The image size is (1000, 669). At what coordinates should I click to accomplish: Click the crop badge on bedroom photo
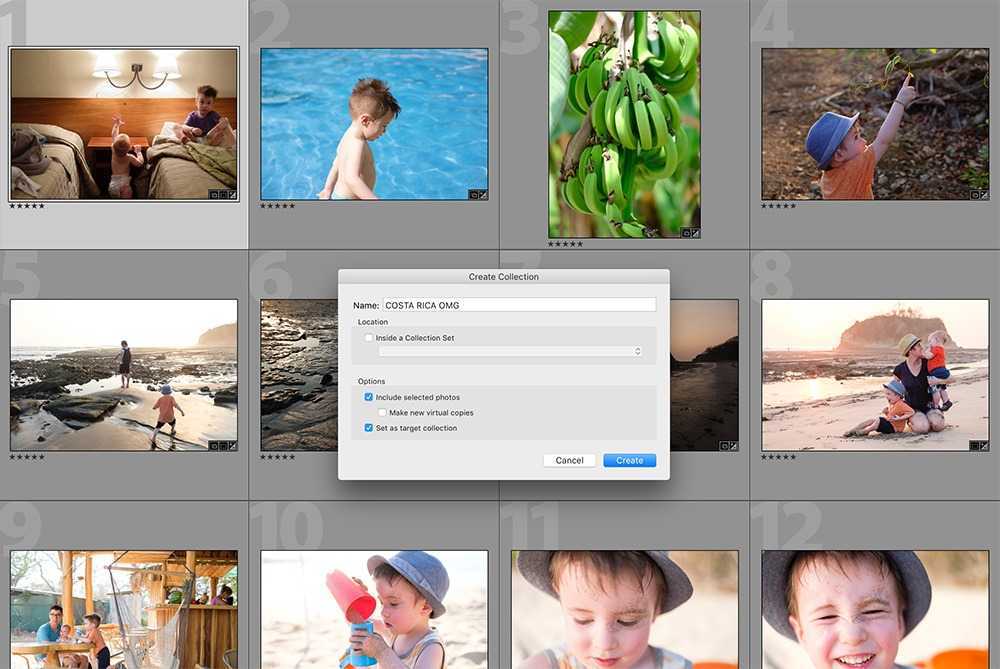[x=222, y=195]
